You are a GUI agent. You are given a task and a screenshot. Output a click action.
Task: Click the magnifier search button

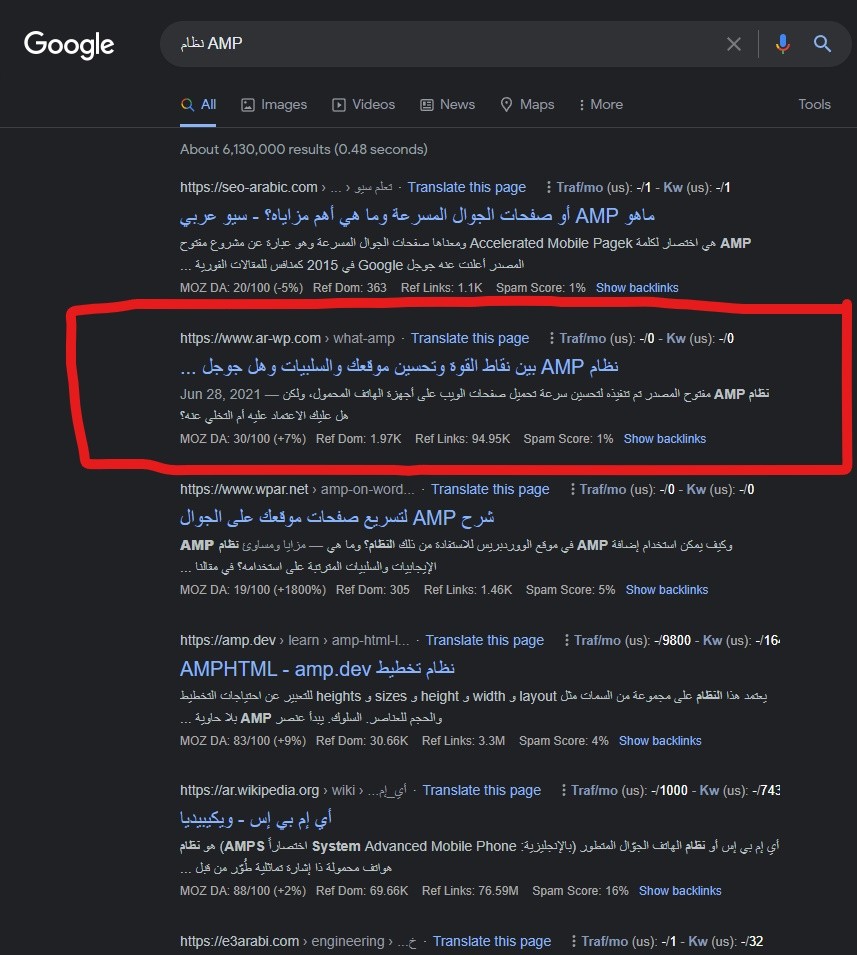[x=822, y=44]
